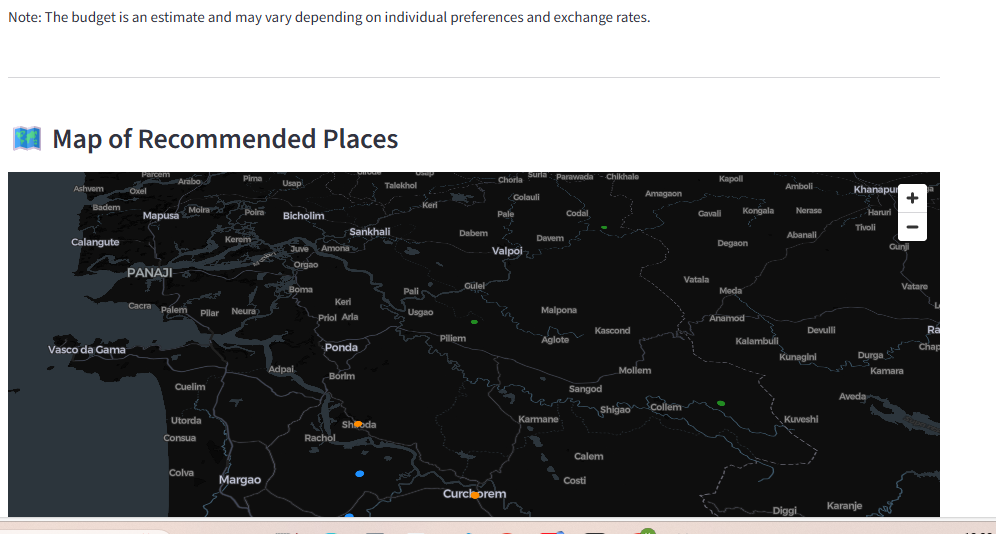Click the Mapusa label on the map
Screen dimensions: 996x534
[x=161, y=215]
